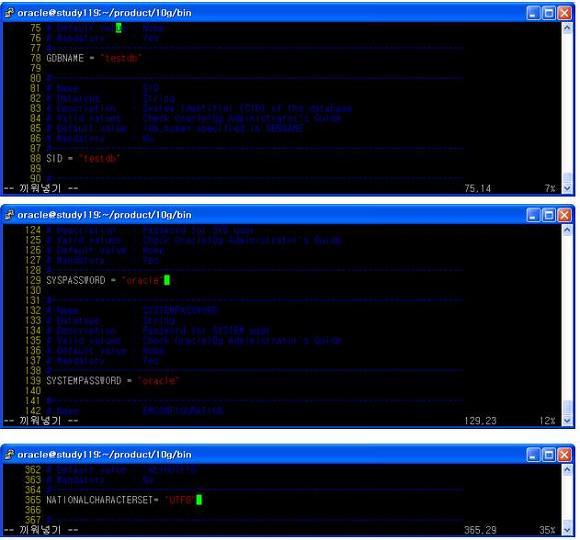The height and width of the screenshot is (540, 580).
Task: Click the GDBNAME text on line 78
Action: tap(65, 58)
